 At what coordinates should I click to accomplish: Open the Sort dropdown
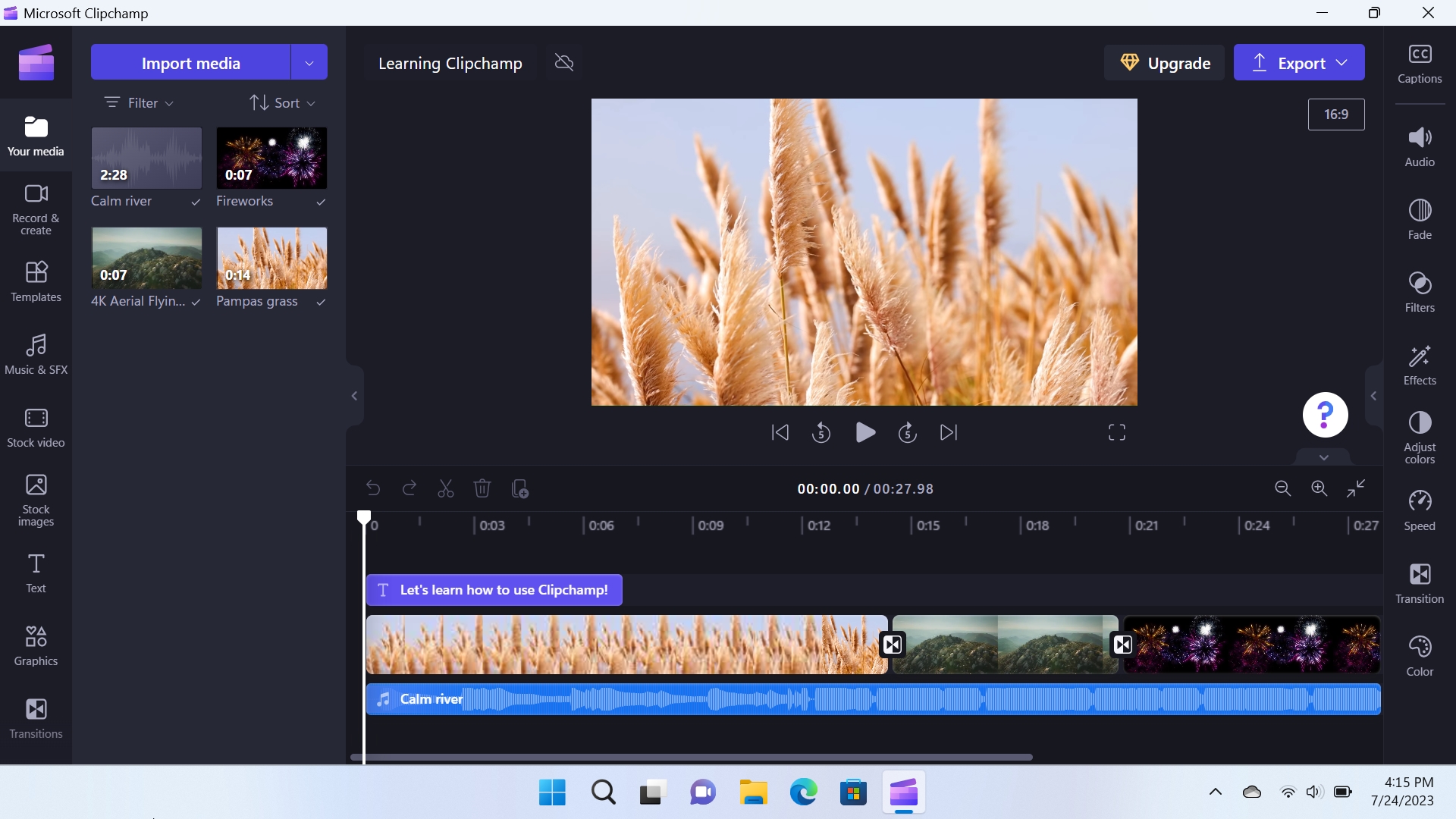point(282,102)
